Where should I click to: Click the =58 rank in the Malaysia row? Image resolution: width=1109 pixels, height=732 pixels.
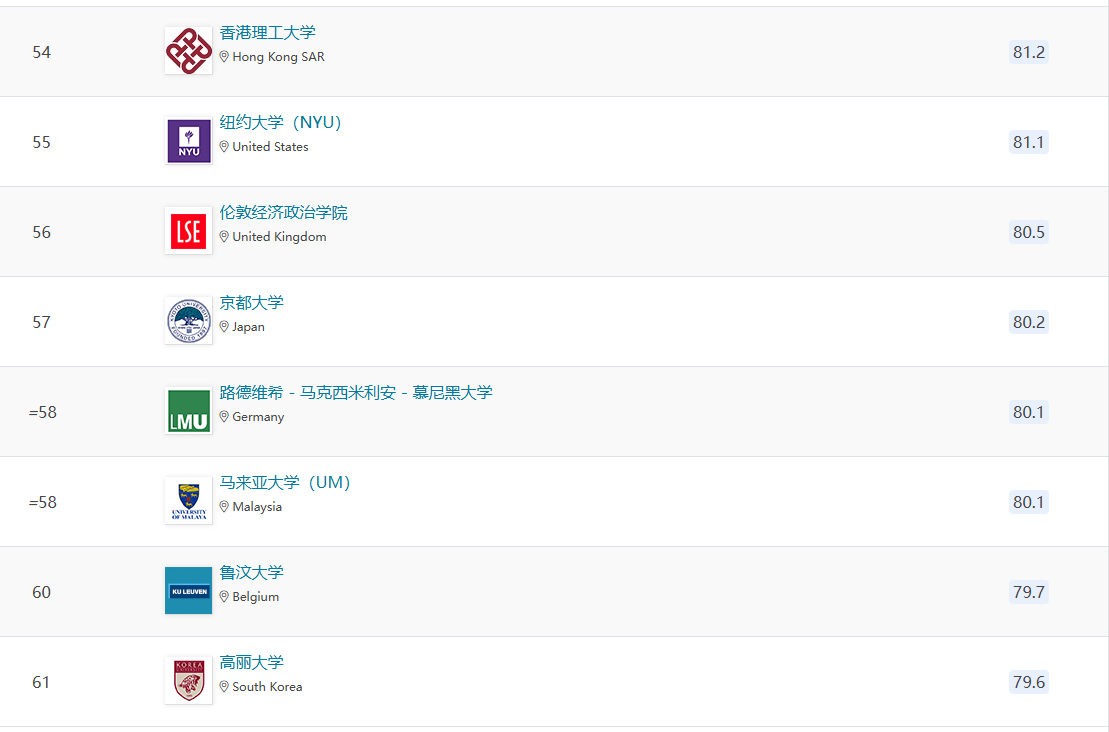pyautogui.click(x=42, y=501)
